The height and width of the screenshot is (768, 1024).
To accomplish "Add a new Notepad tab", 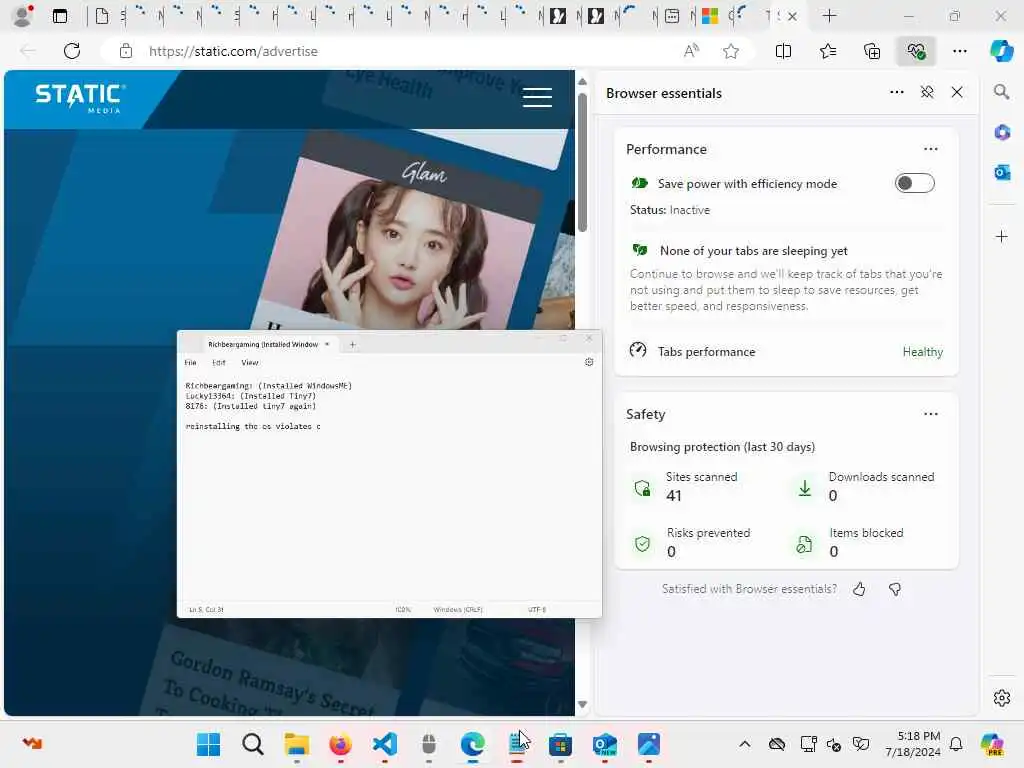I will [x=353, y=344].
